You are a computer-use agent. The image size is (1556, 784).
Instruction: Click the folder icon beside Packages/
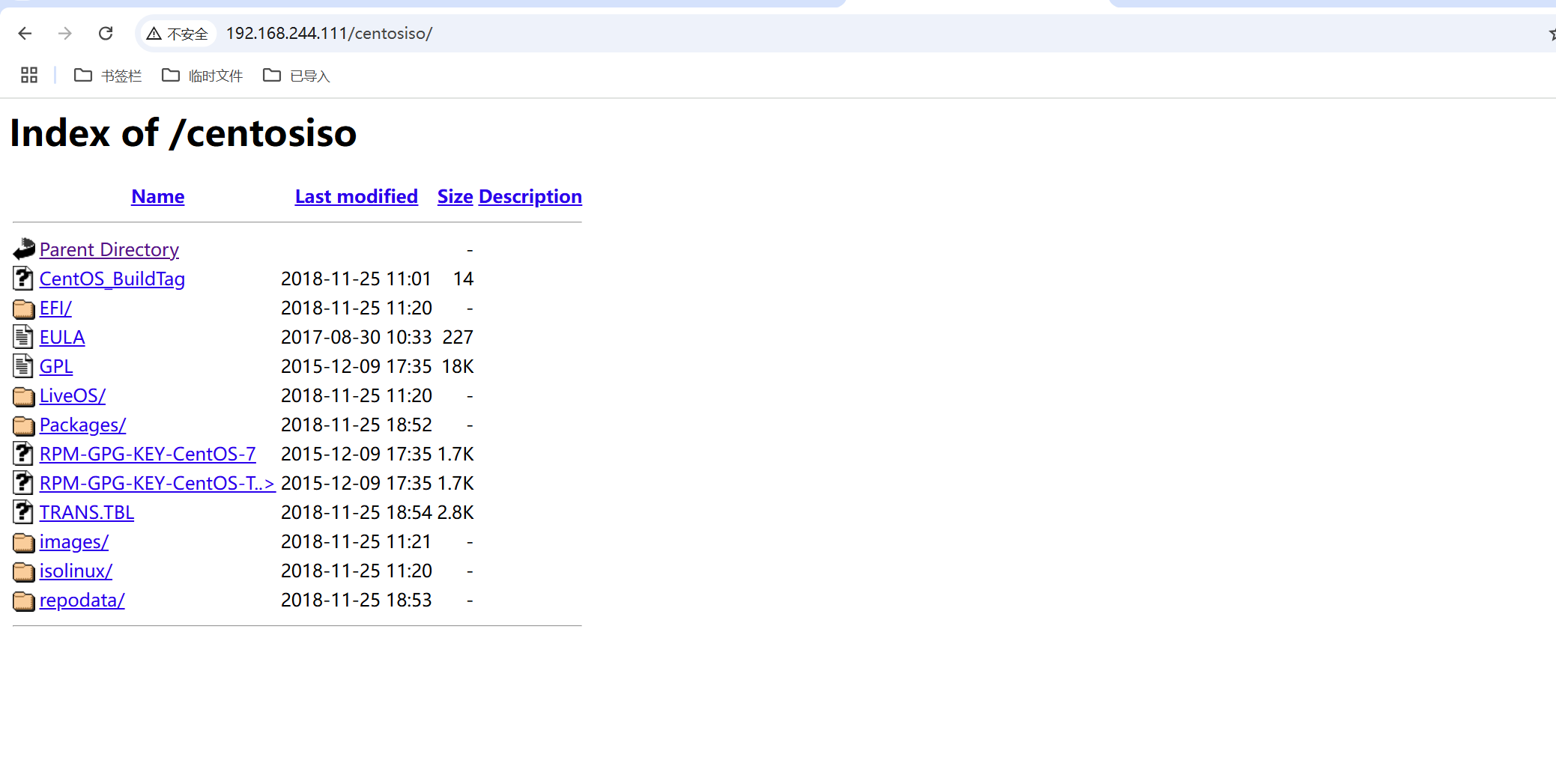pyautogui.click(x=24, y=425)
